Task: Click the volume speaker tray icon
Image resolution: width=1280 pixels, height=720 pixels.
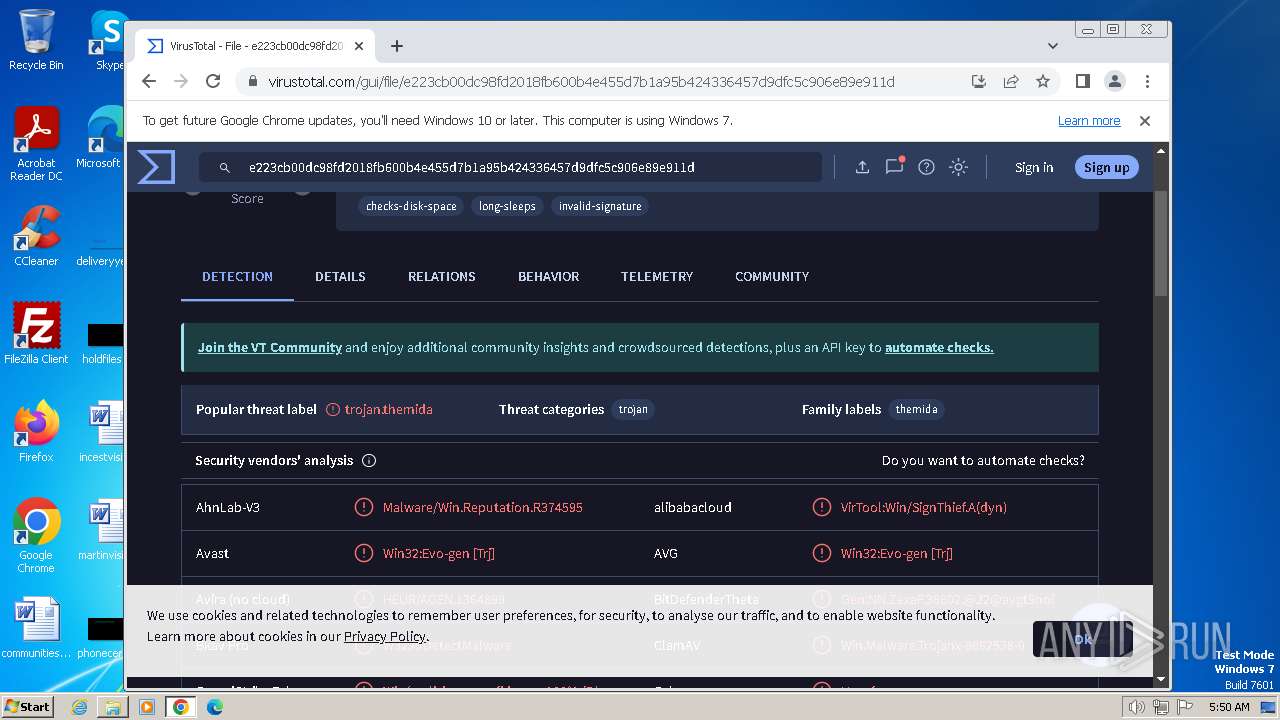Action: (1136, 707)
